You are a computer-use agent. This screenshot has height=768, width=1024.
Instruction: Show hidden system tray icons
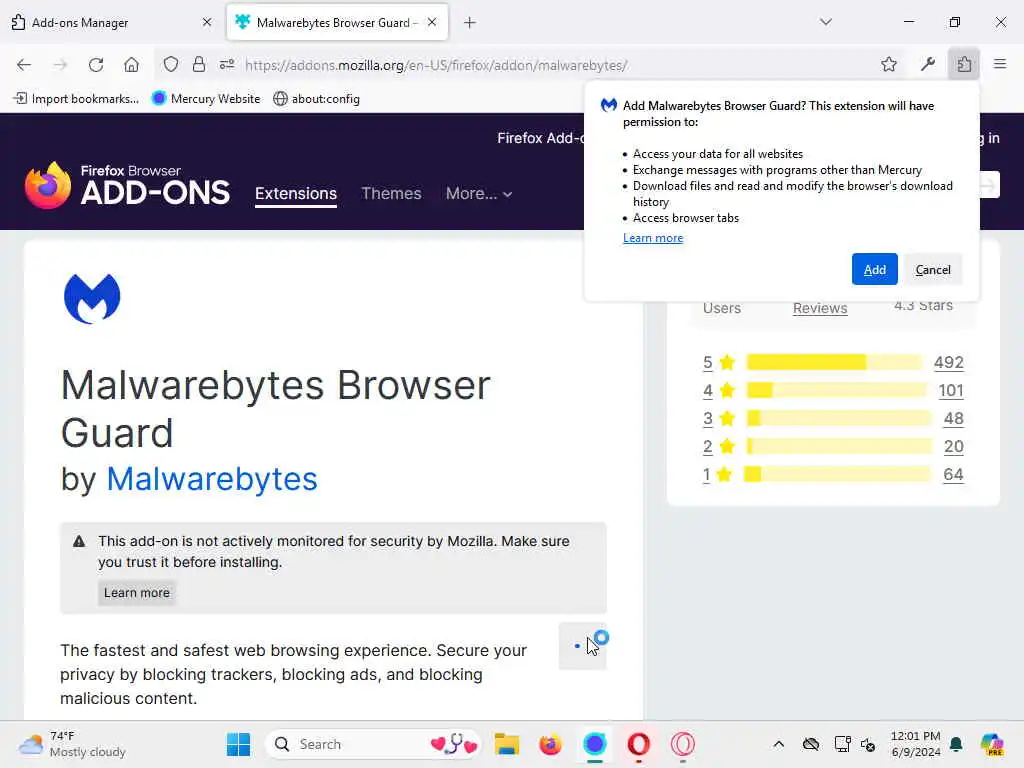coord(778,744)
